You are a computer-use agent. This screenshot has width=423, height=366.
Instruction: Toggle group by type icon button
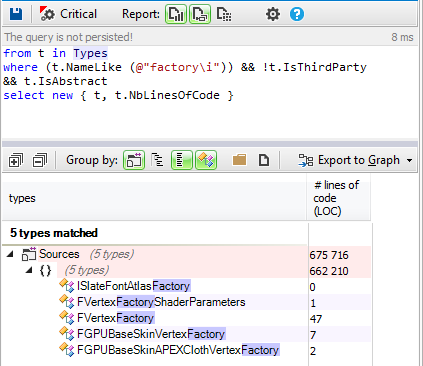point(206,160)
